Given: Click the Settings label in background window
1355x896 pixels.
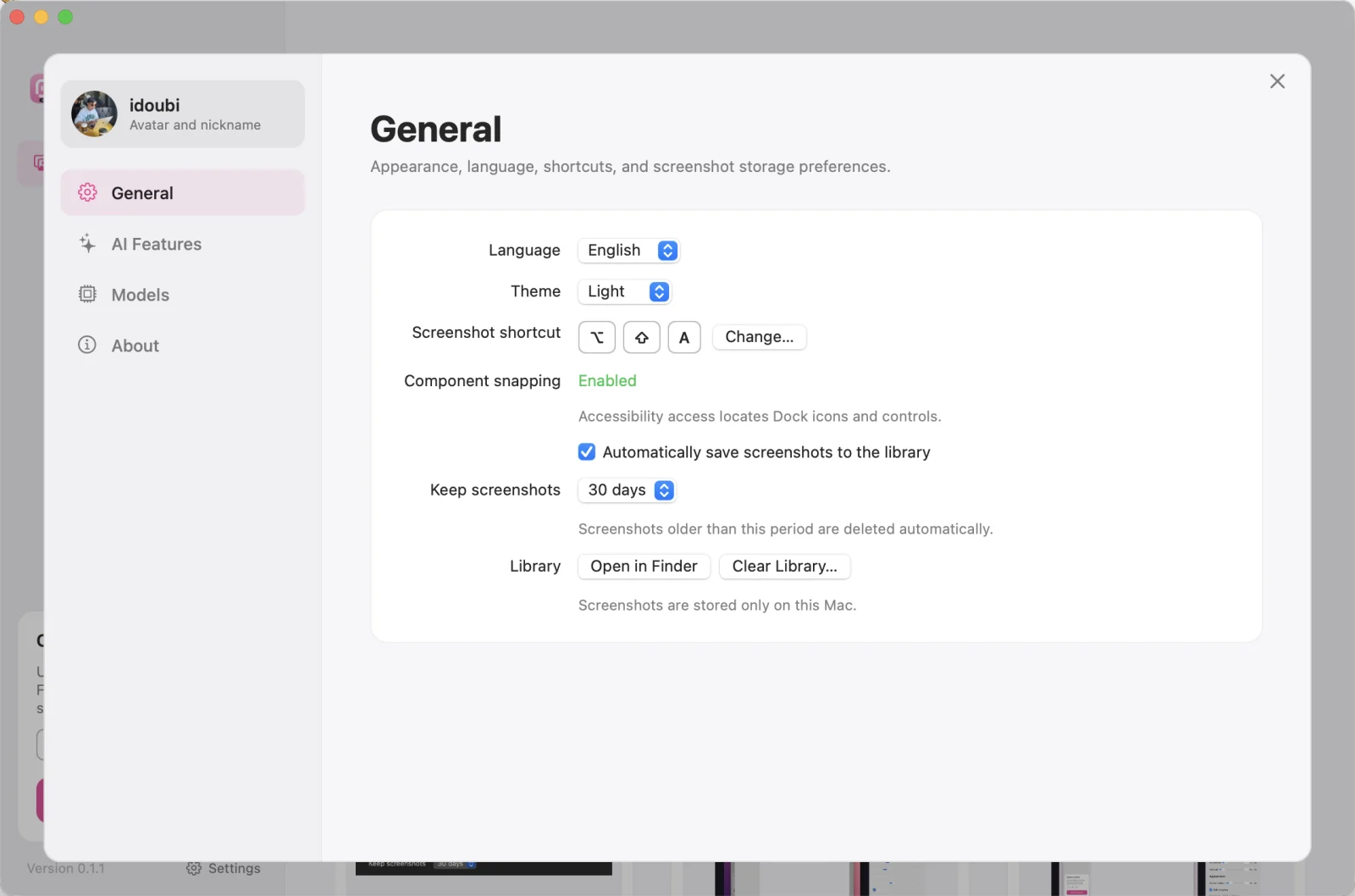Looking at the screenshot, I should tap(235, 869).
